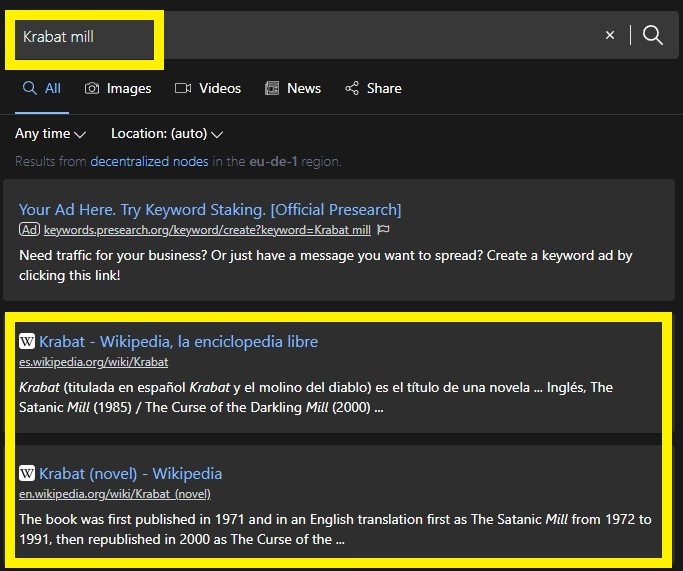Viewport: 683px width, 571px height.
Task: Switch to the Images tab
Action: point(118,88)
